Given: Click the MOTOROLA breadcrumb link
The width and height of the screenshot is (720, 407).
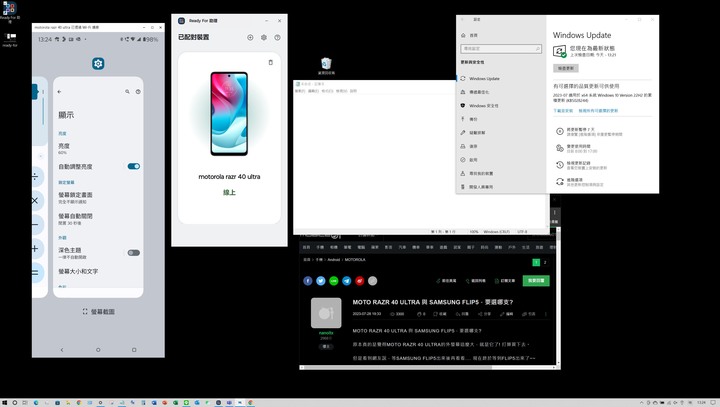Looking at the screenshot, I should 355,260.
